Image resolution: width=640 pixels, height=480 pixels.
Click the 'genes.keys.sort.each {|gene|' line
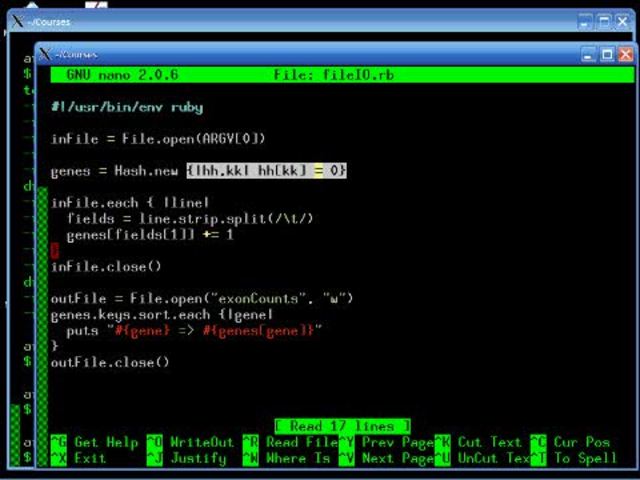point(162,315)
